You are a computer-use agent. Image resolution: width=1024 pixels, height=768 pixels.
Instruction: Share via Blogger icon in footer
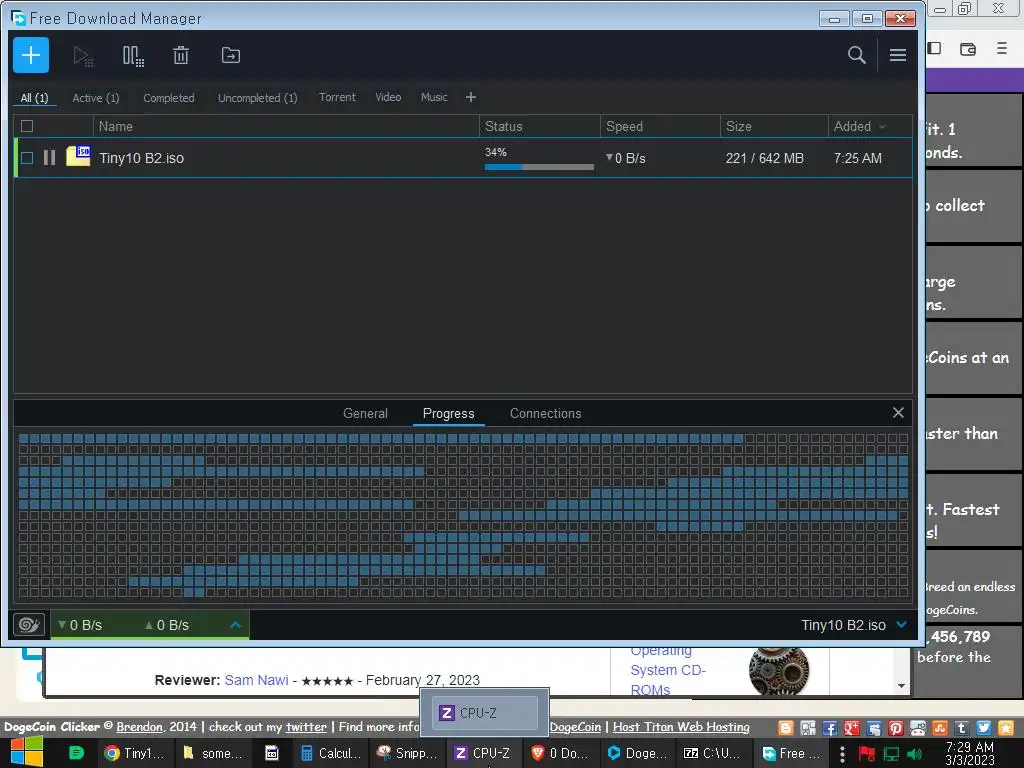pos(786,728)
